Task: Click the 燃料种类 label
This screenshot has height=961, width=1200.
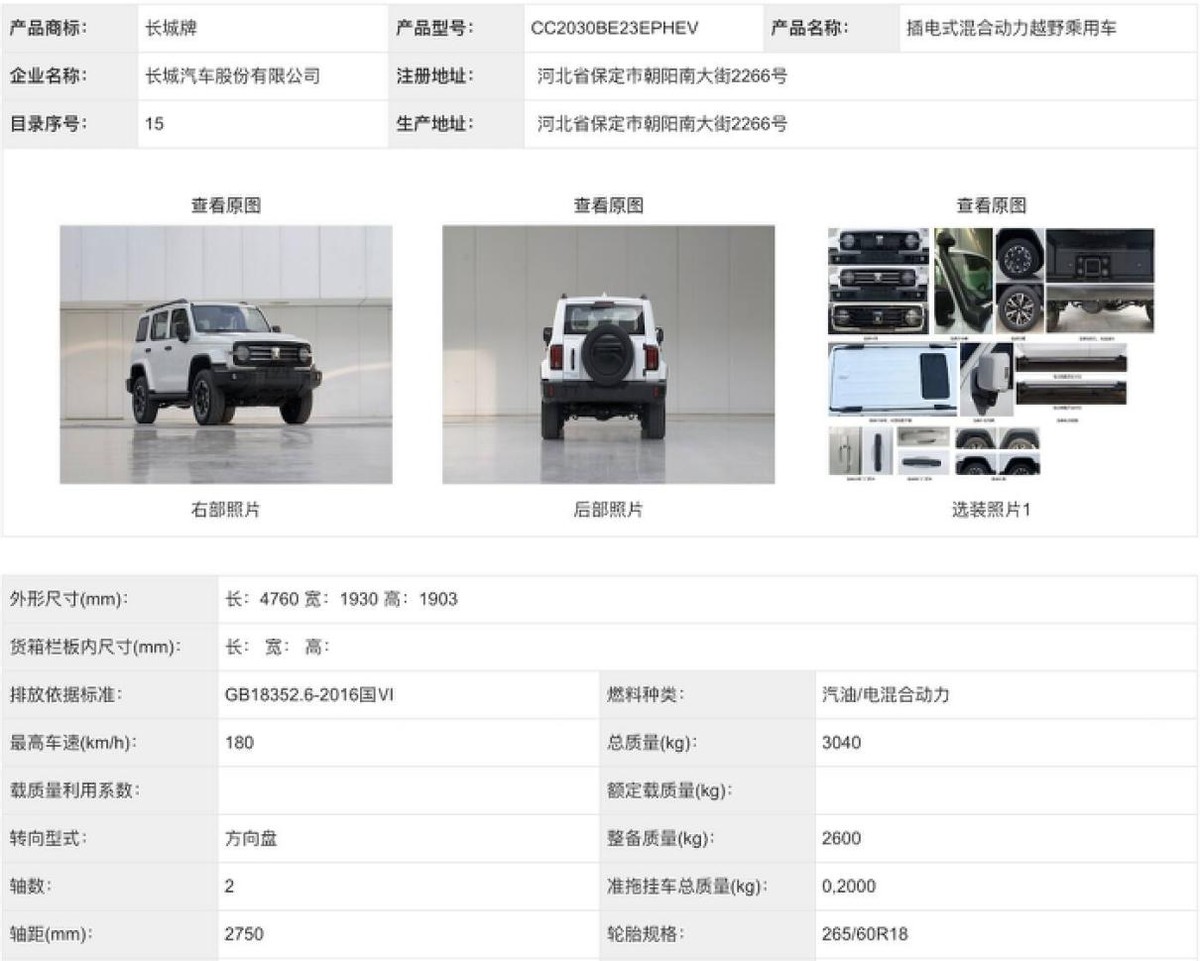Action: click(645, 695)
